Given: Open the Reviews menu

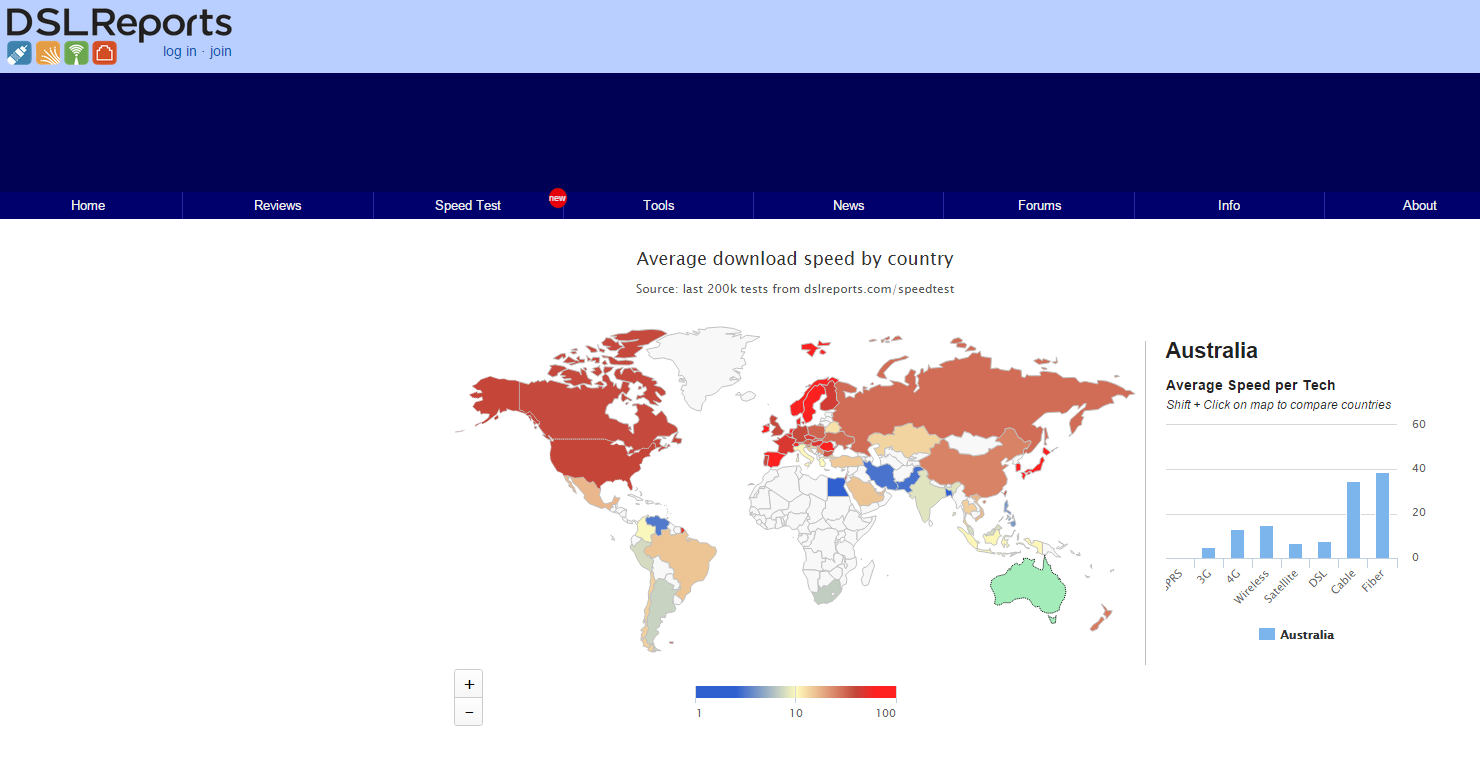Looking at the screenshot, I should tap(278, 205).
